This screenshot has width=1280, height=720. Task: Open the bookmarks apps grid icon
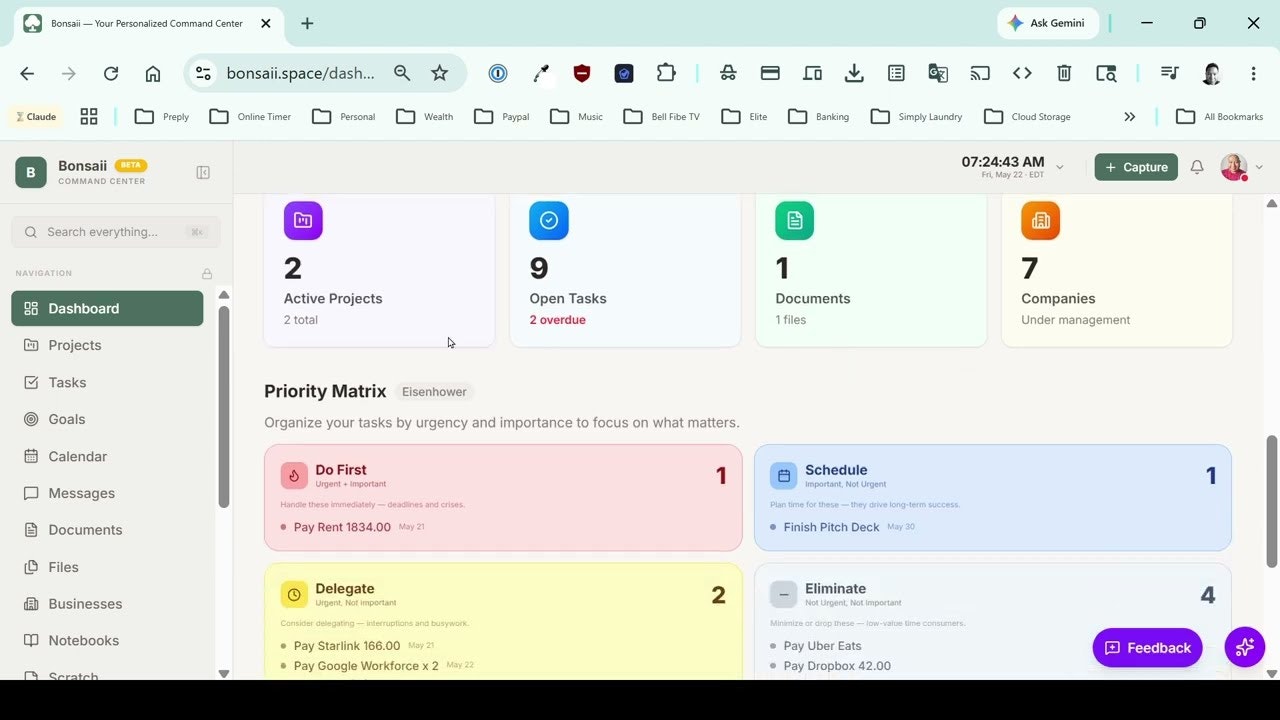(89, 116)
